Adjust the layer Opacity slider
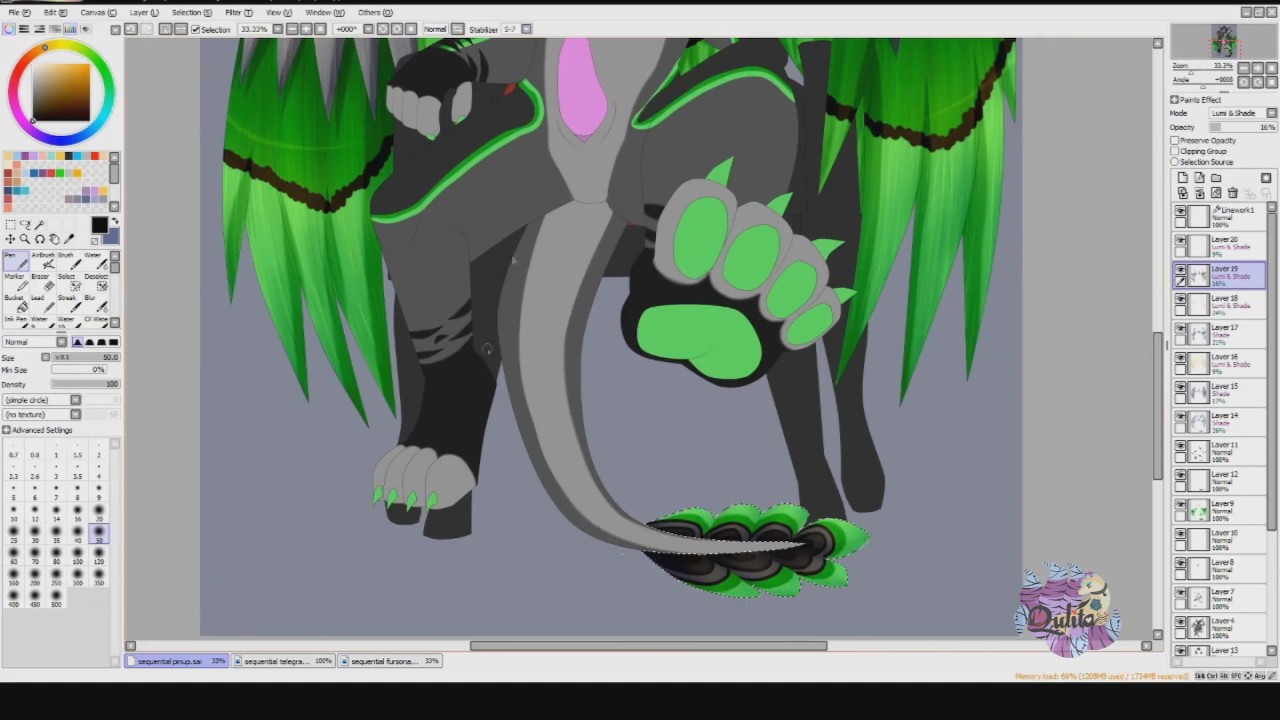Image resolution: width=1280 pixels, height=720 pixels. coord(1243,128)
